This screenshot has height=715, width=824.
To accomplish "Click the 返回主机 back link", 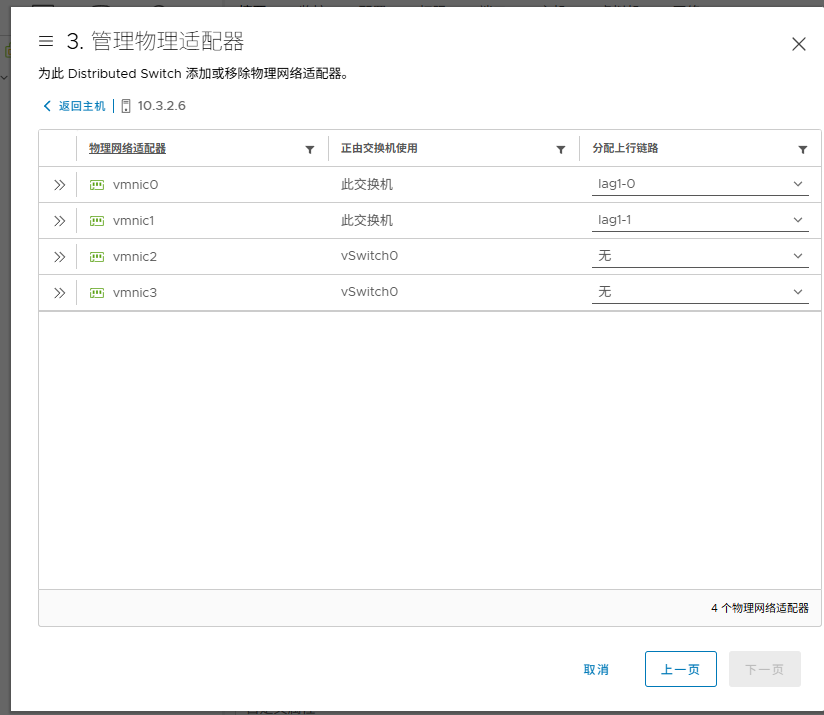I will 74,106.
